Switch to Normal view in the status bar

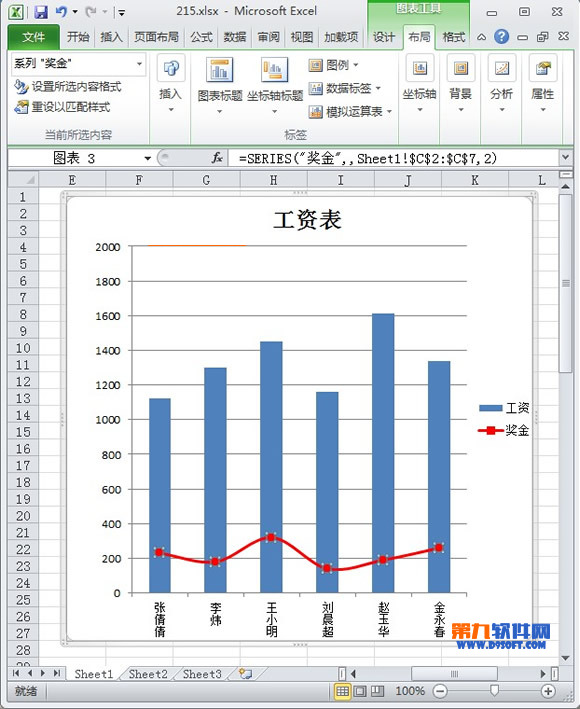pyautogui.click(x=342, y=691)
